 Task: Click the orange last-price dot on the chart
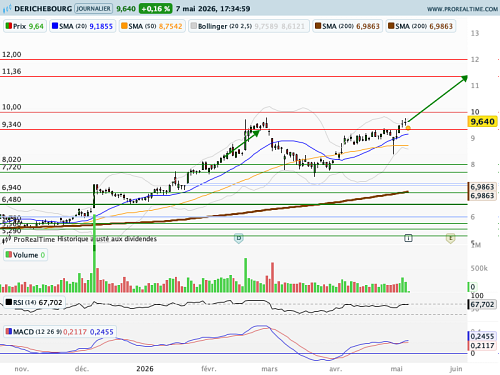[x=408, y=128]
